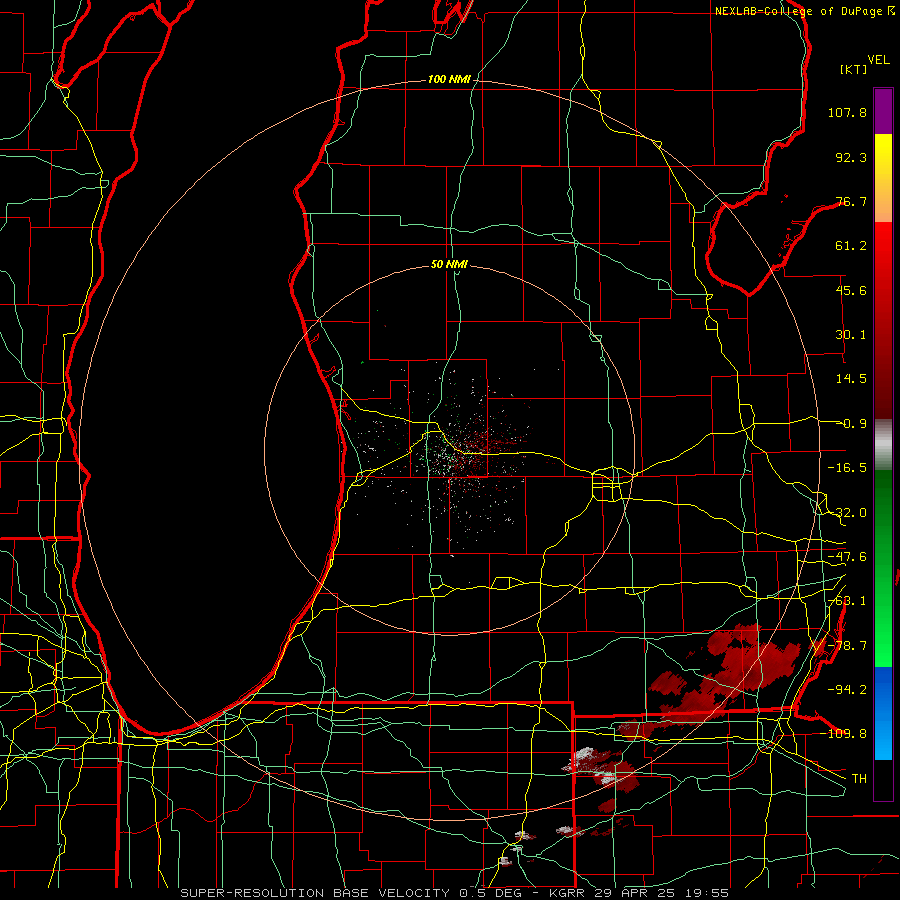Click the 45.6 velocity scale value
Screen dimensions: 900x900
click(851, 290)
